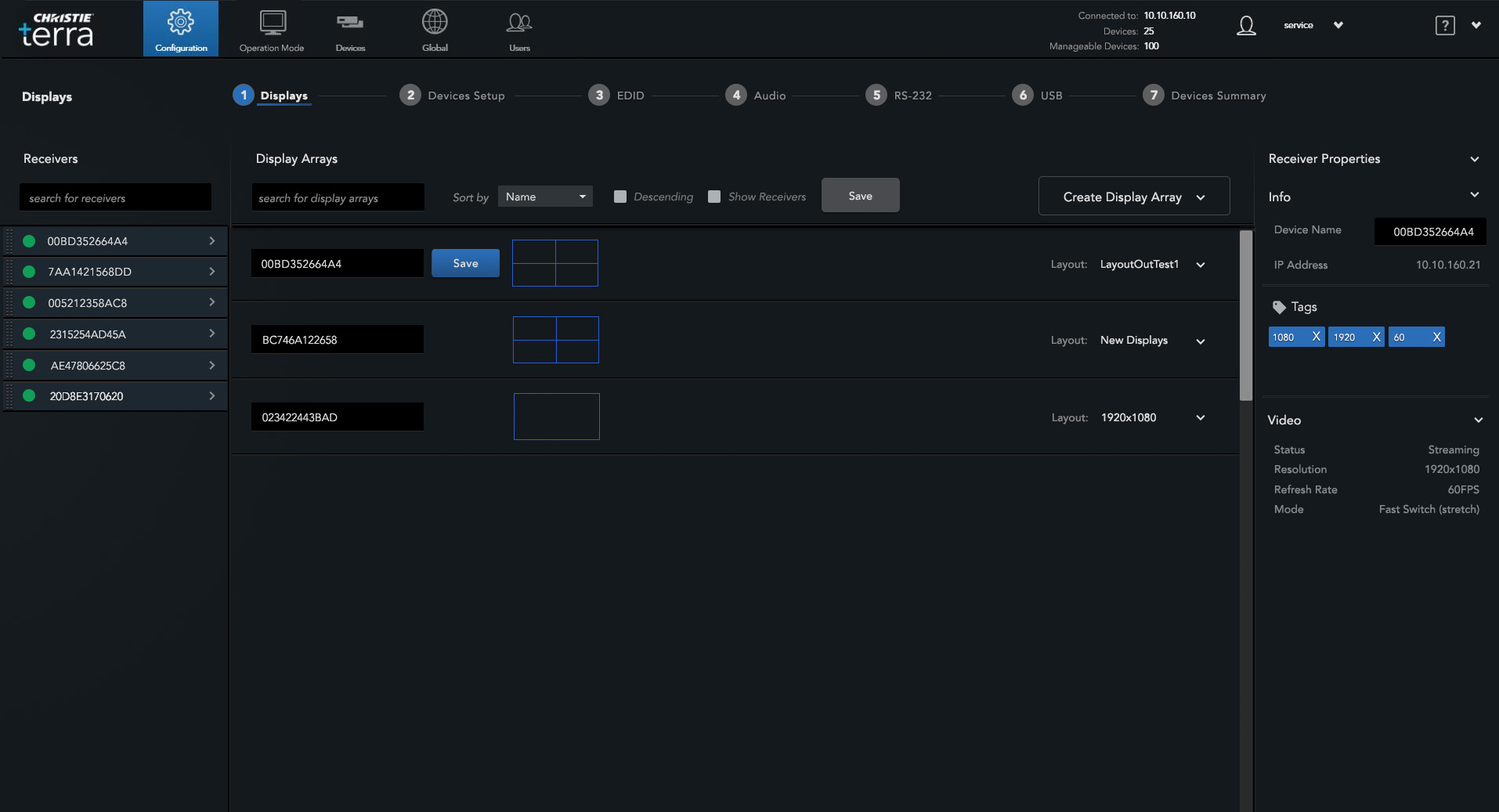Click the user profile icon
This screenshot has height=812, width=1499.
tap(1246, 25)
